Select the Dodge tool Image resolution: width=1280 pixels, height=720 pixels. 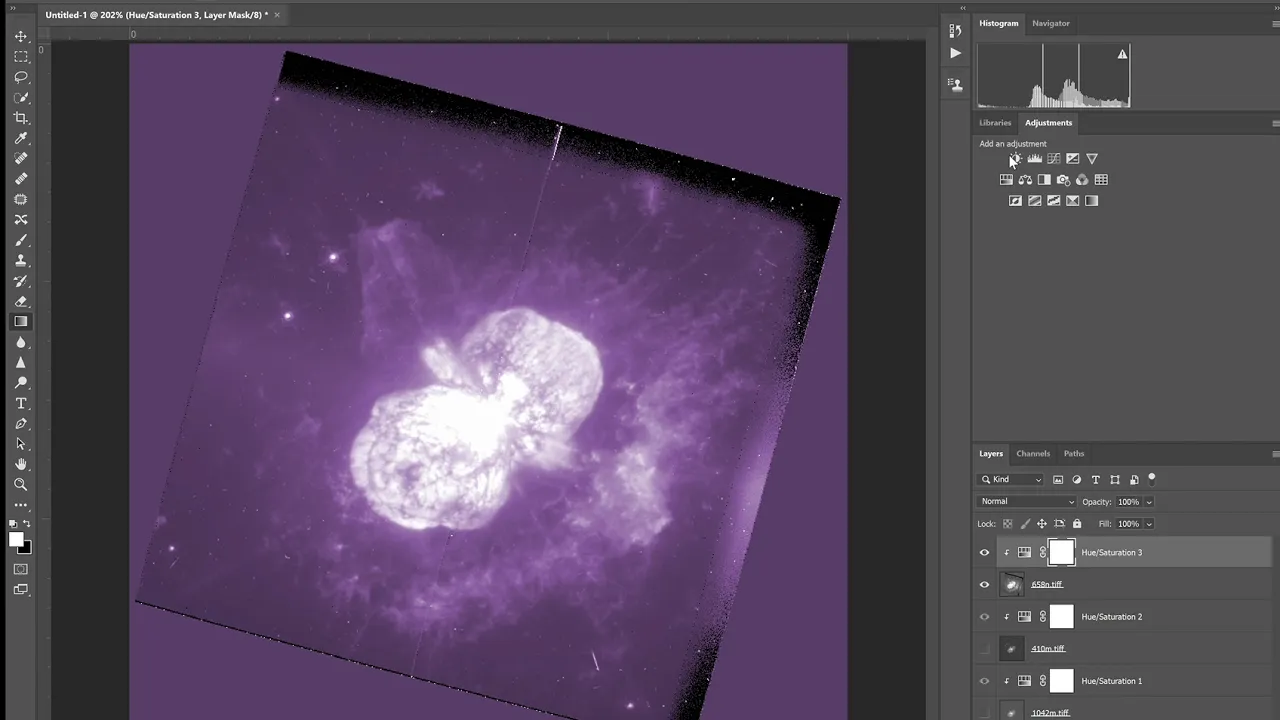(x=21, y=383)
